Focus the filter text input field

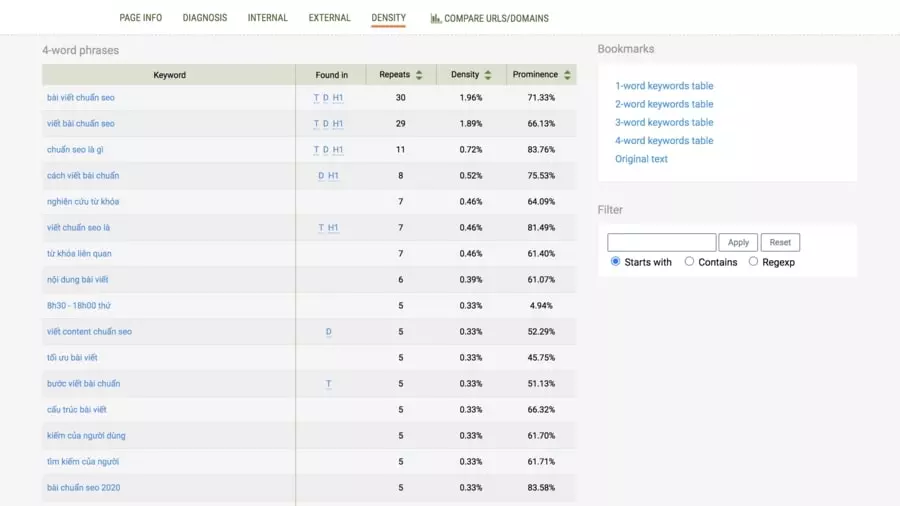(x=661, y=242)
